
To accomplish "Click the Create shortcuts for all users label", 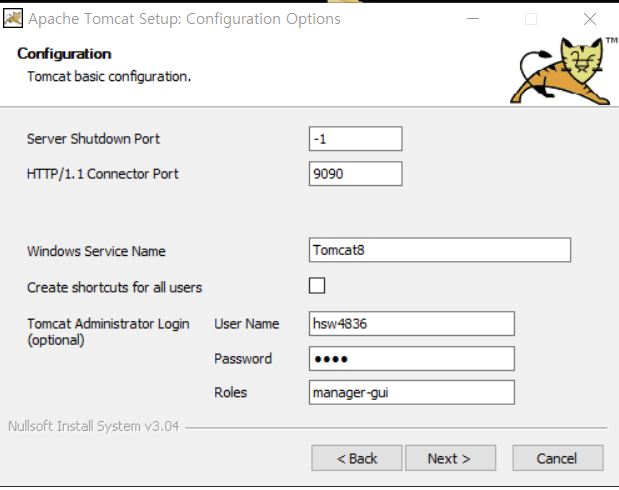I will 114,287.
